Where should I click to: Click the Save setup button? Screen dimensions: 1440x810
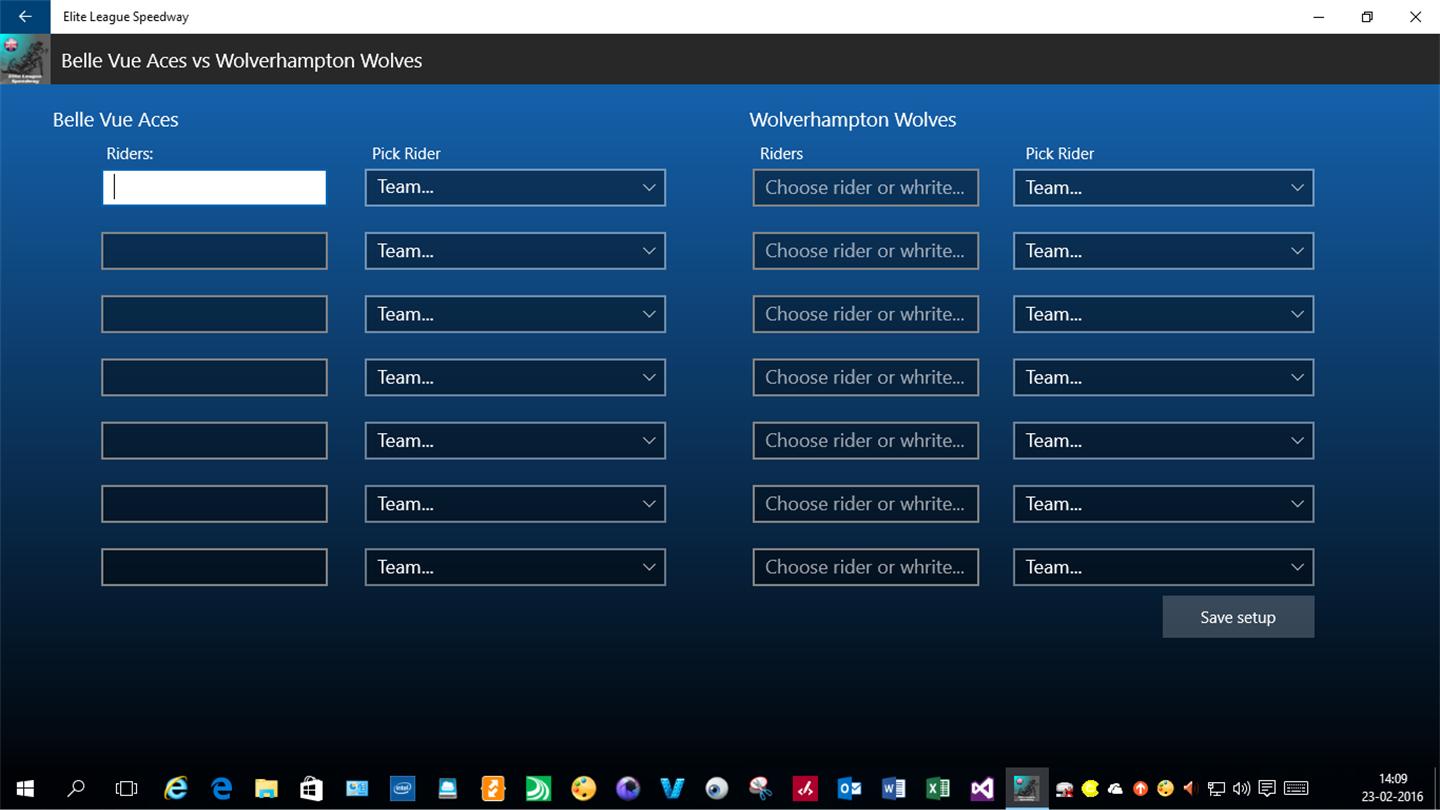click(1238, 617)
